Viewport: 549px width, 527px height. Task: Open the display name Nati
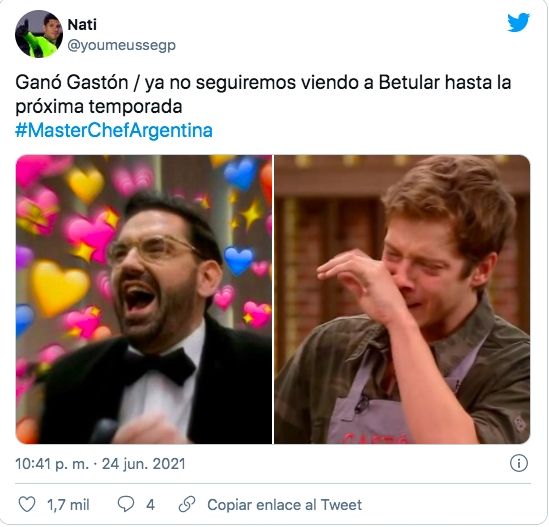[82, 25]
